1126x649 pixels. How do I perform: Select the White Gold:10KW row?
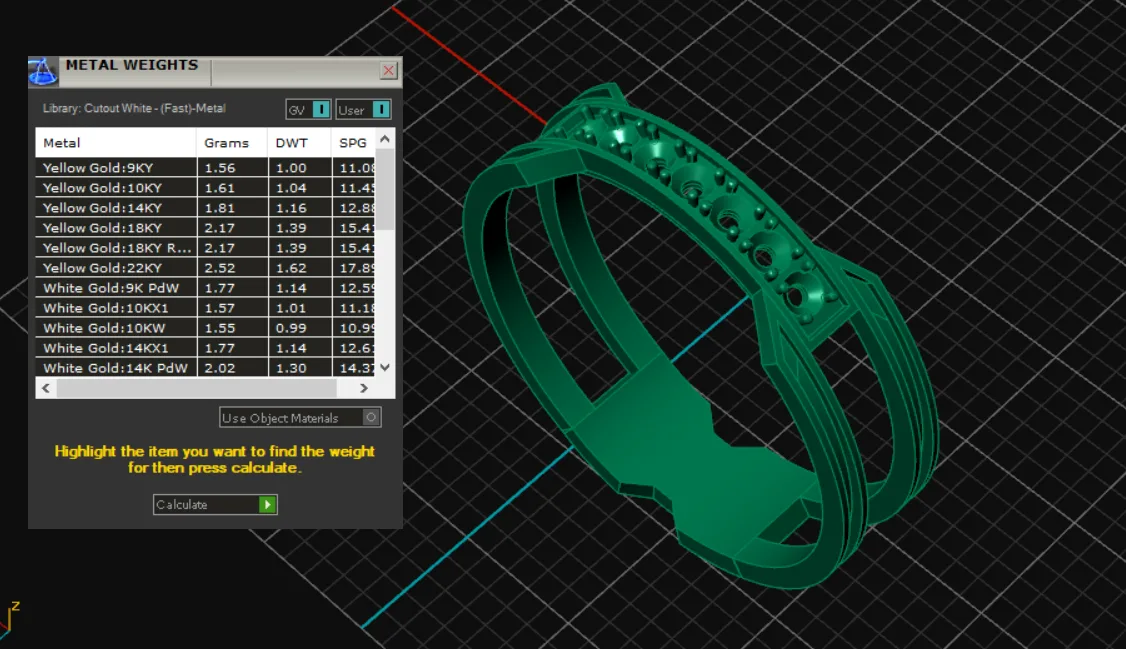[205, 329]
